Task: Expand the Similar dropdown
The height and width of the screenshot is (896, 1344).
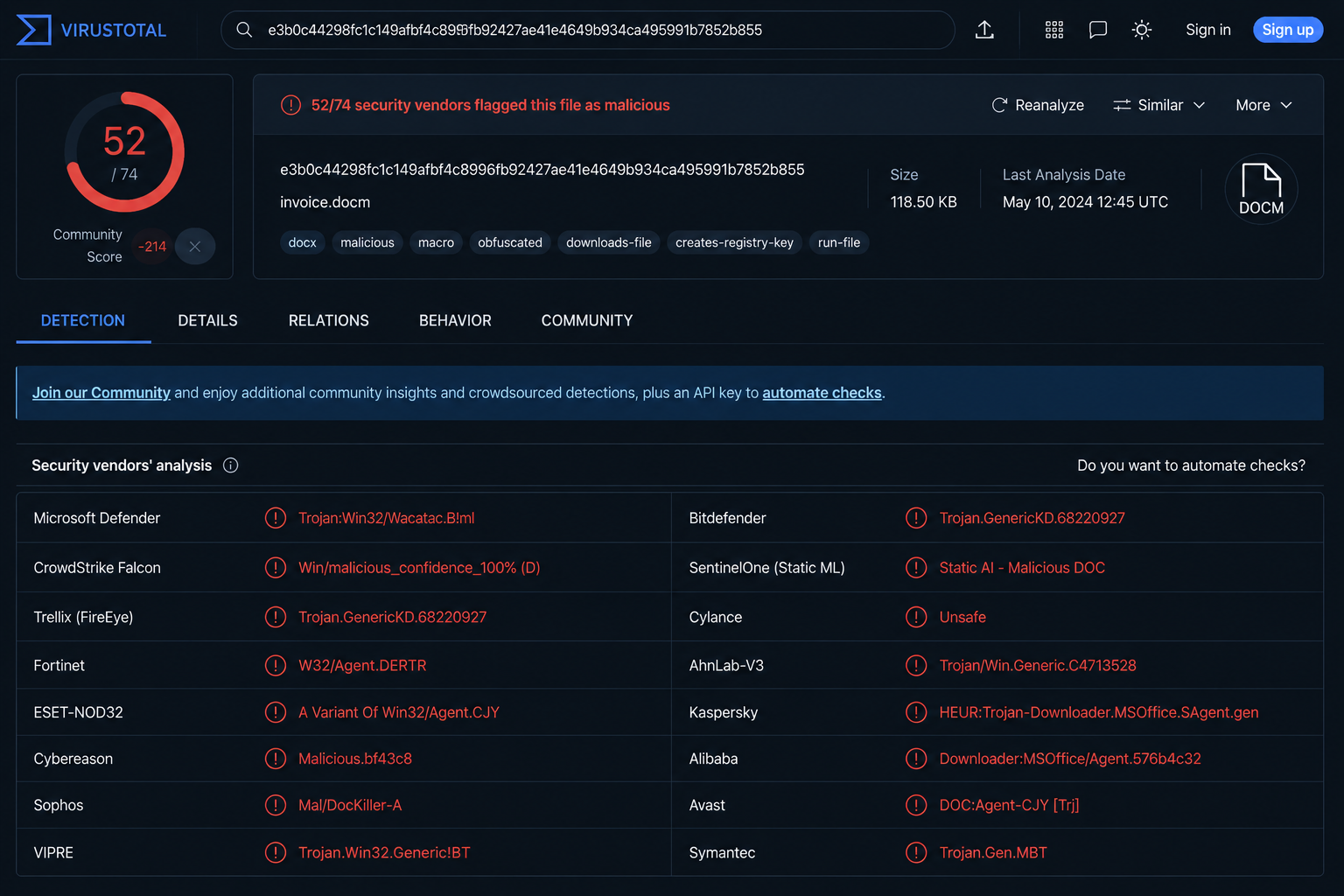Action: point(1159,105)
